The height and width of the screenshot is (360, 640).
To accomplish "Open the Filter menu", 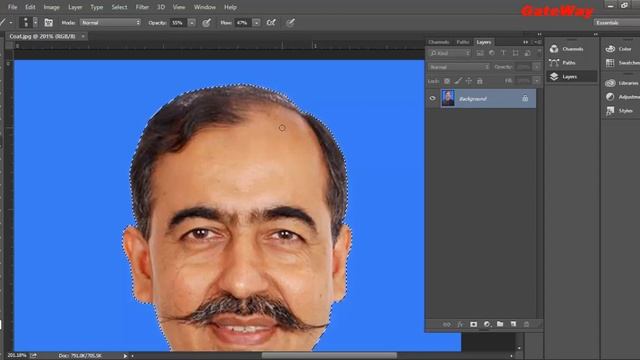I will 142,7.
